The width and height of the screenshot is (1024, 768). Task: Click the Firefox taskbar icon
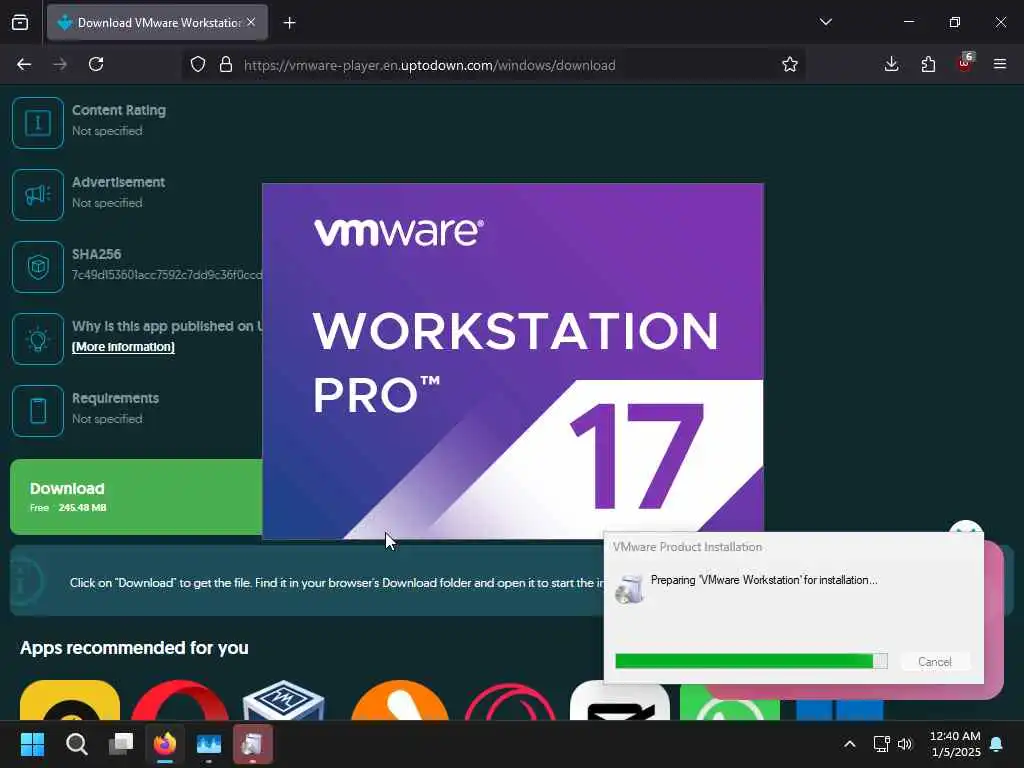[165, 744]
